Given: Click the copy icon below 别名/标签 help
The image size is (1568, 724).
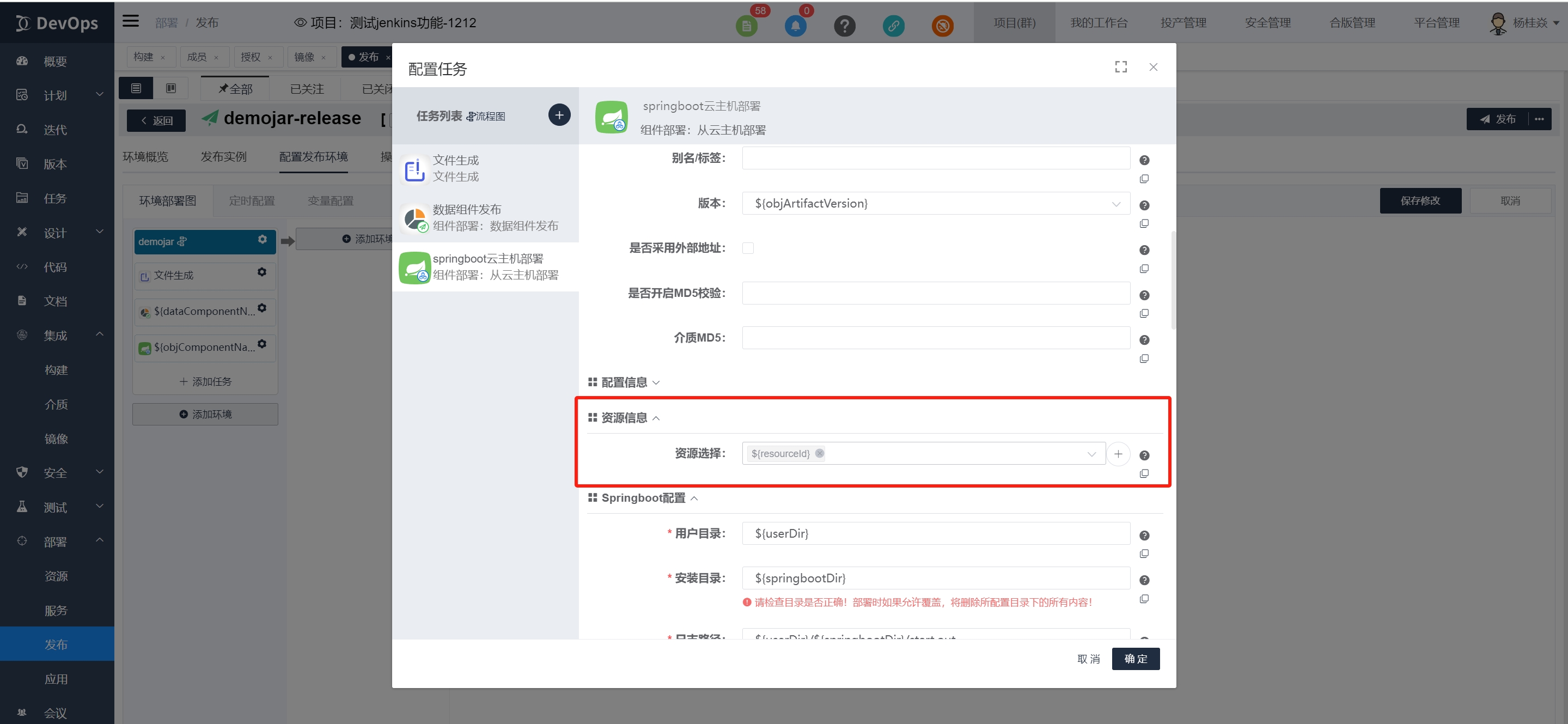Looking at the screenshot, I should (1144, 179).
